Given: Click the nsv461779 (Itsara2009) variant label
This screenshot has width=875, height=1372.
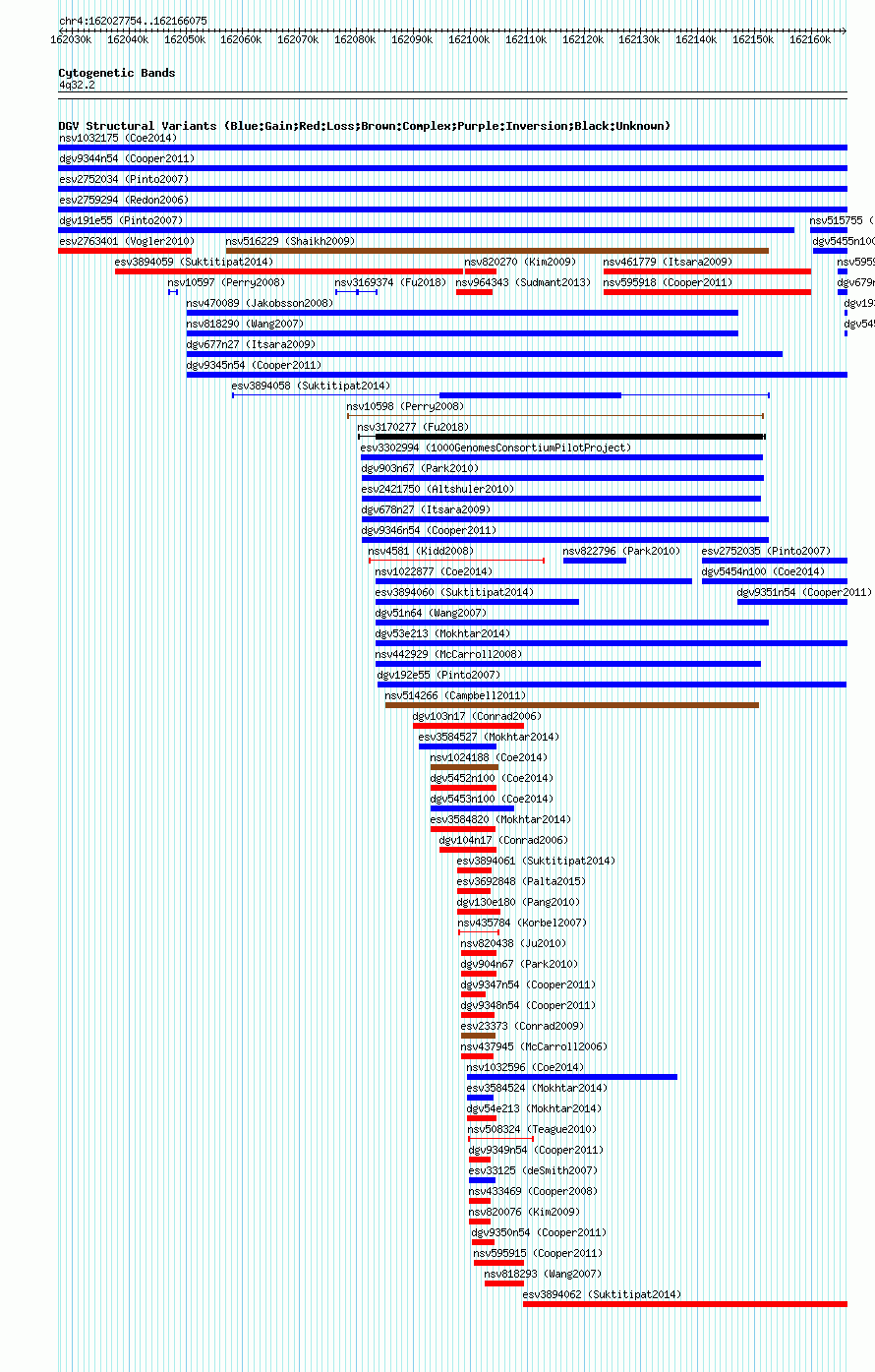Looking at the screenshot, I should (668, 262).
